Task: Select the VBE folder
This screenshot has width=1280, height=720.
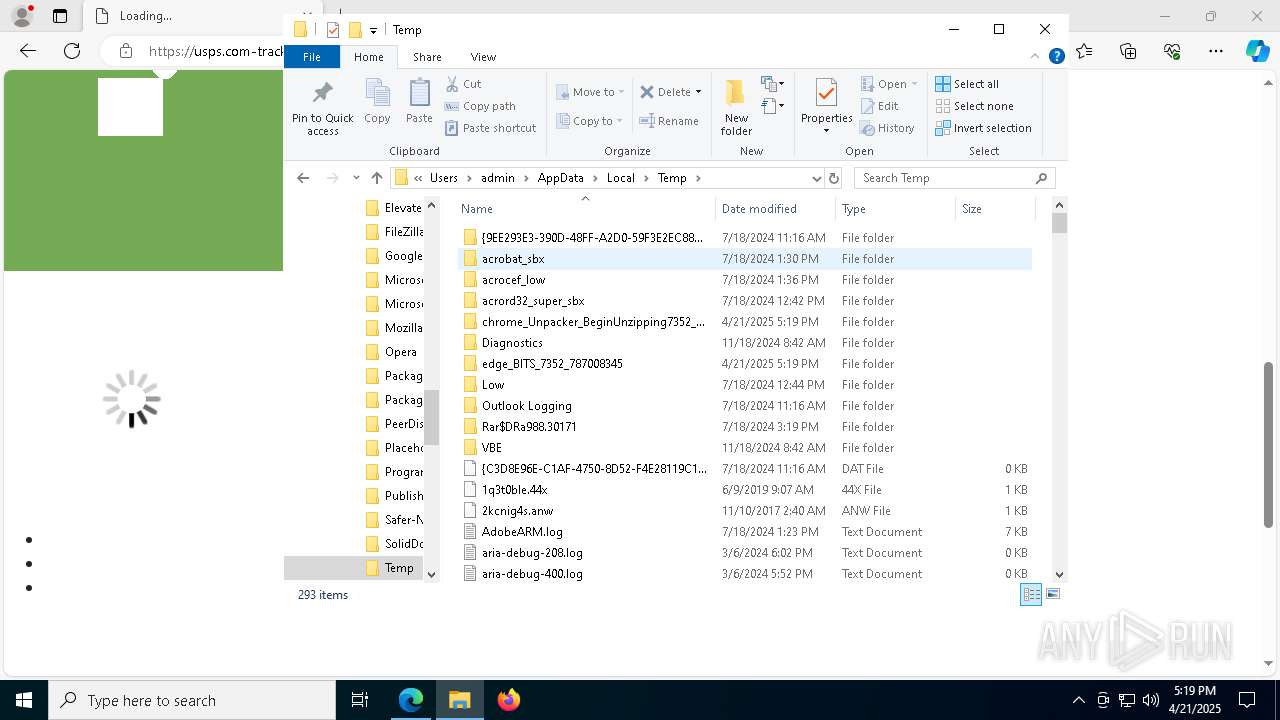Action: pyautogui.click(x=745, y=448)
